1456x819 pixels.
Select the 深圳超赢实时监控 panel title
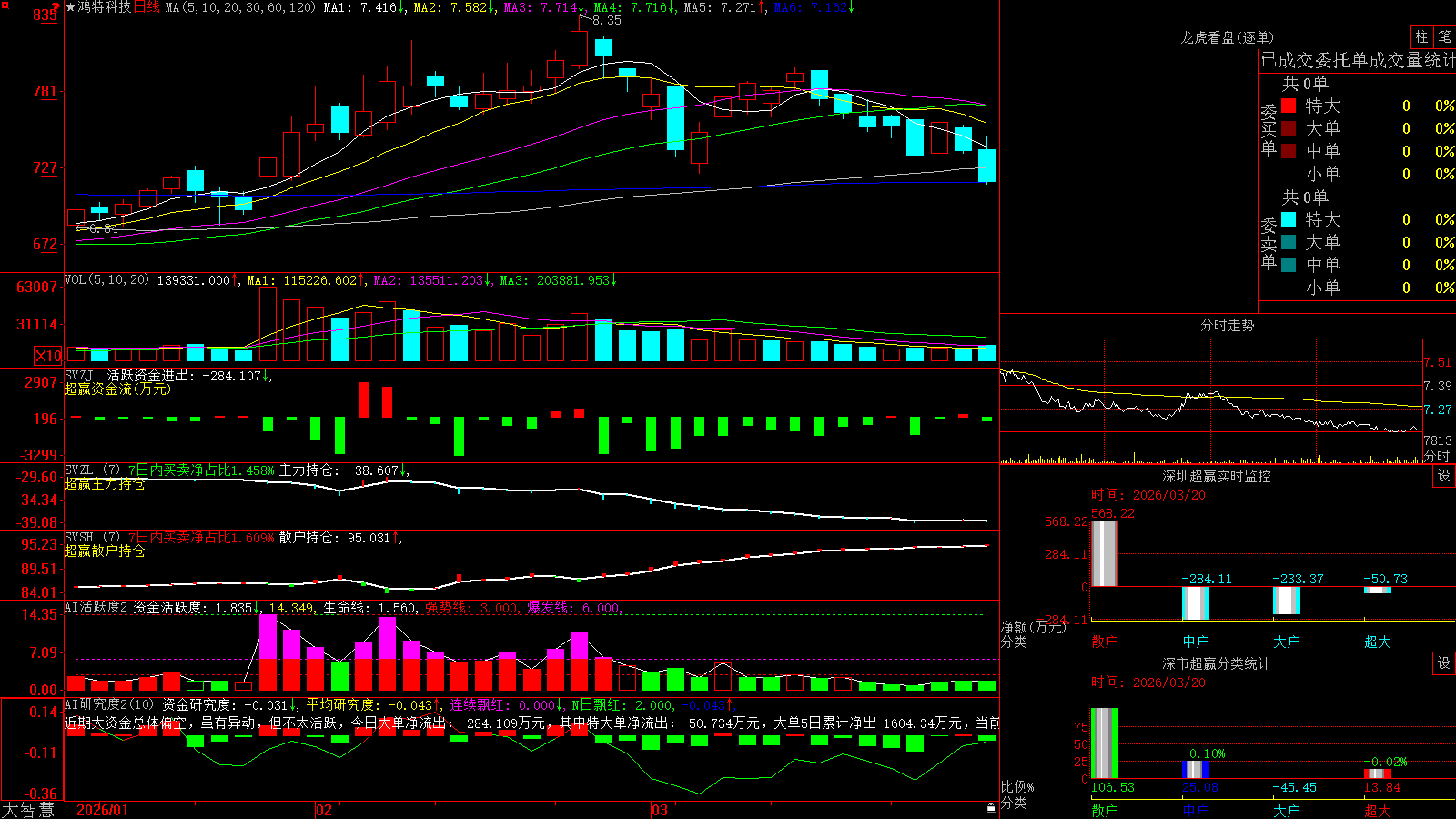(x=1216, y=476)
